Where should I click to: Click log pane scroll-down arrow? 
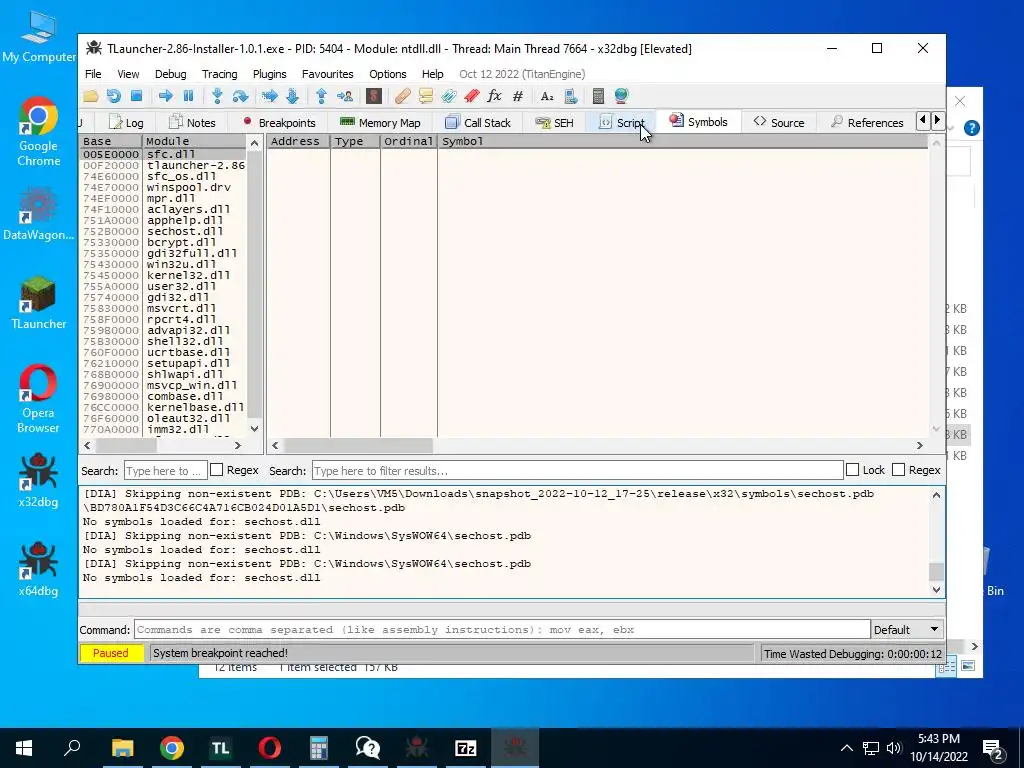click(x=936, y=589)
